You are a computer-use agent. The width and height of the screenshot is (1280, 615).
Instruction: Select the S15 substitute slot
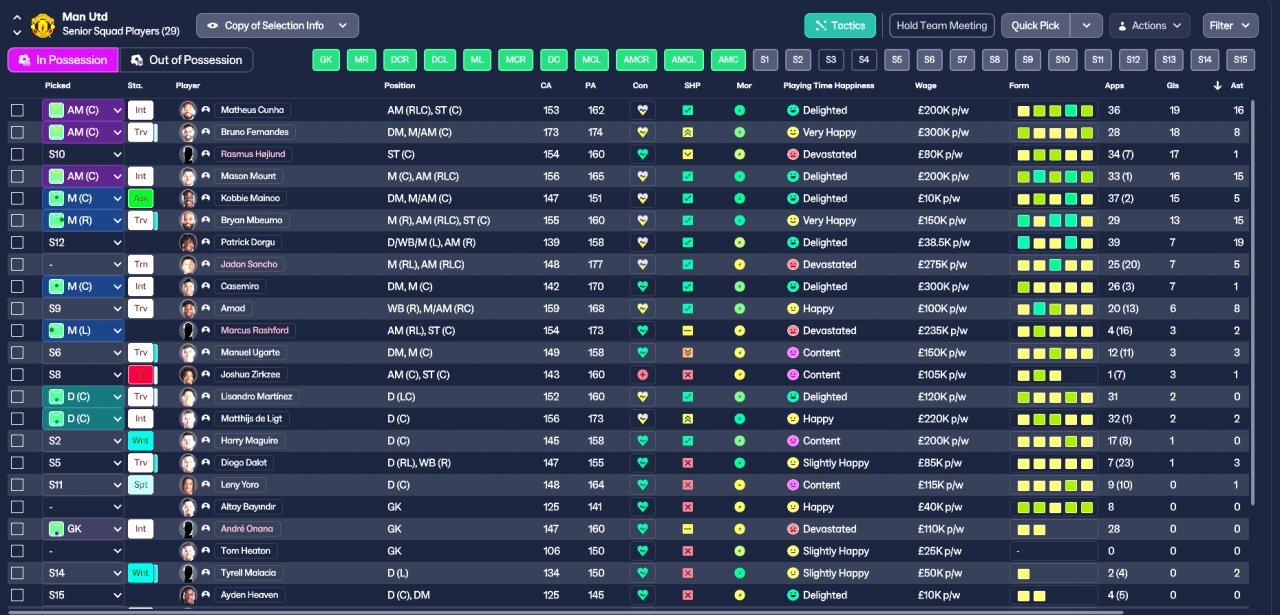click(1240, 60)
